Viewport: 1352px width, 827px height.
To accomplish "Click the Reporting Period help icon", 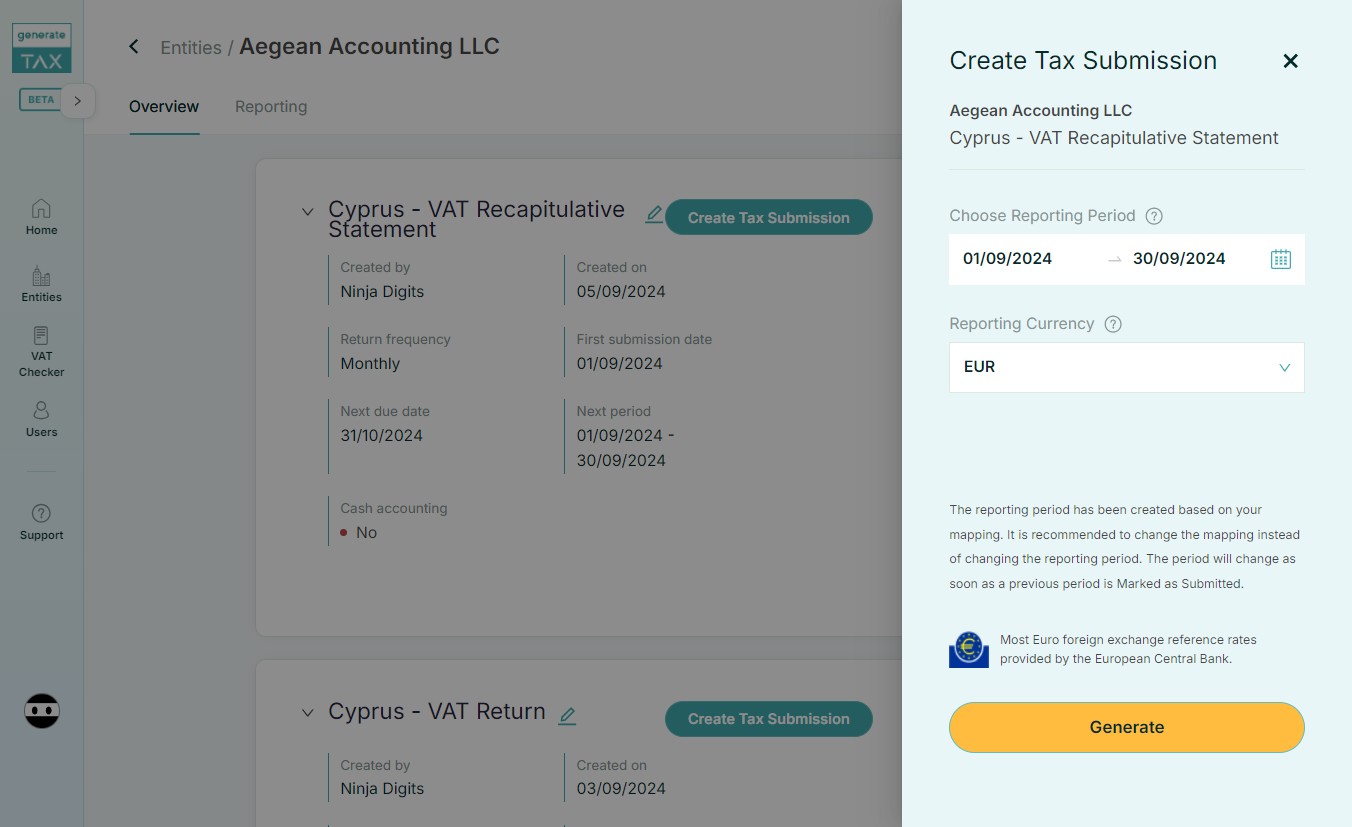I will pos(1154,216).
